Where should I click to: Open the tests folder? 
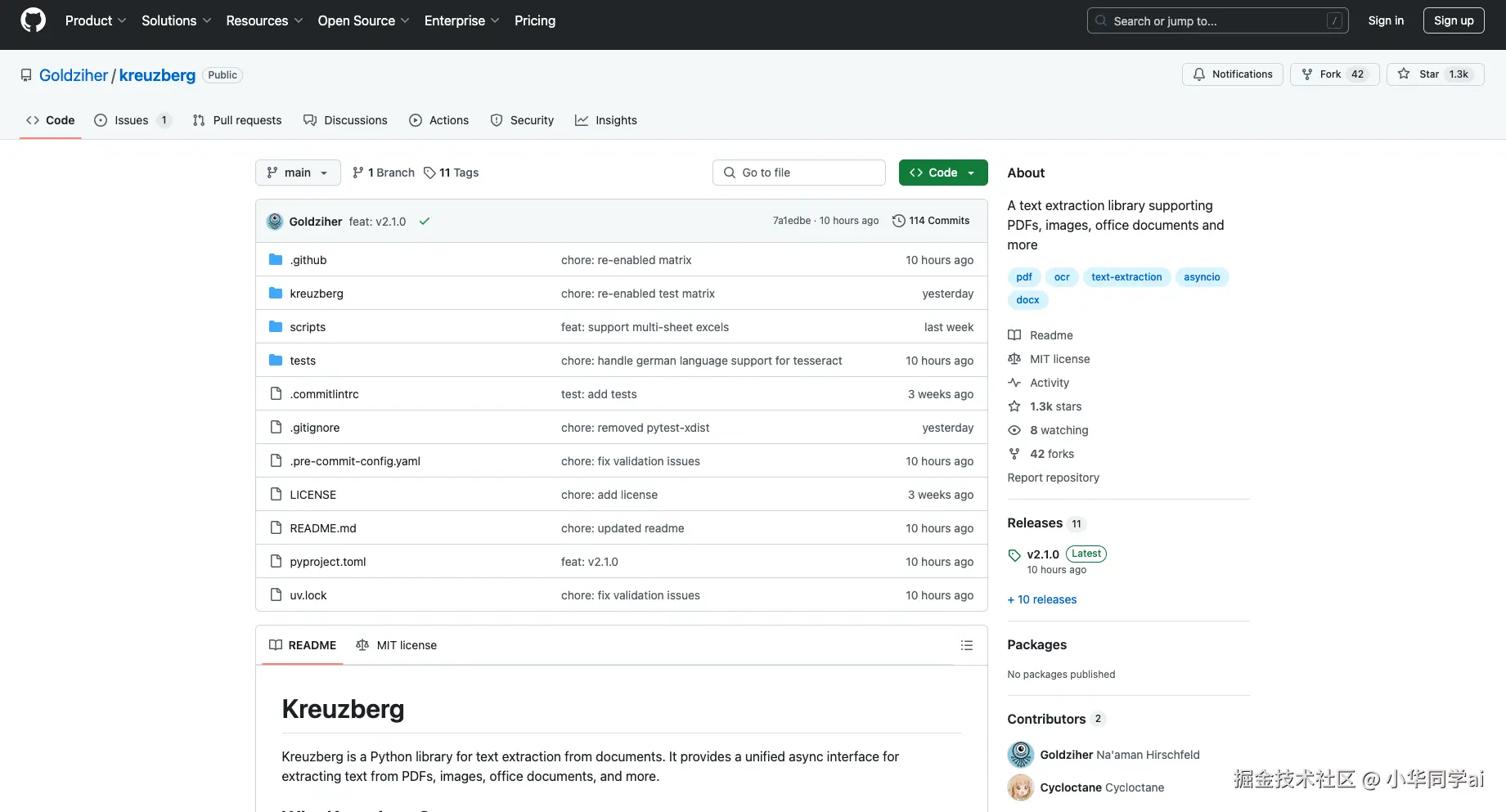[303, 361]
